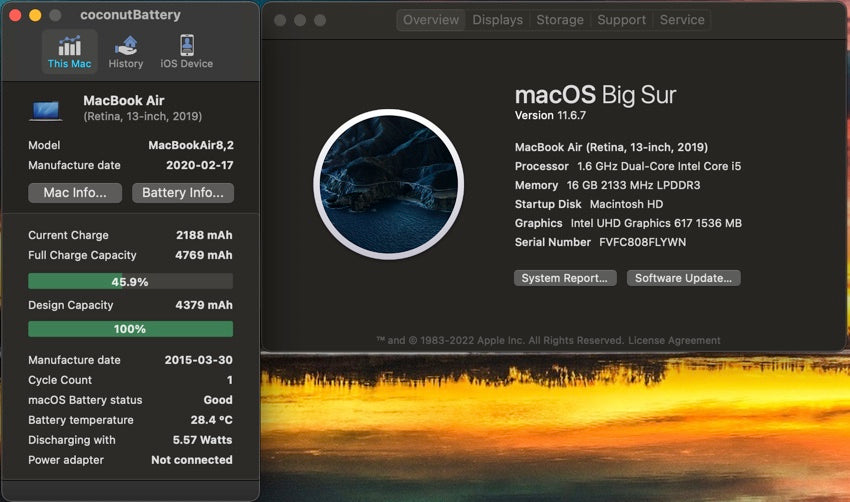Click the 5.57 Watts discharging value

[x=202, y=440]
